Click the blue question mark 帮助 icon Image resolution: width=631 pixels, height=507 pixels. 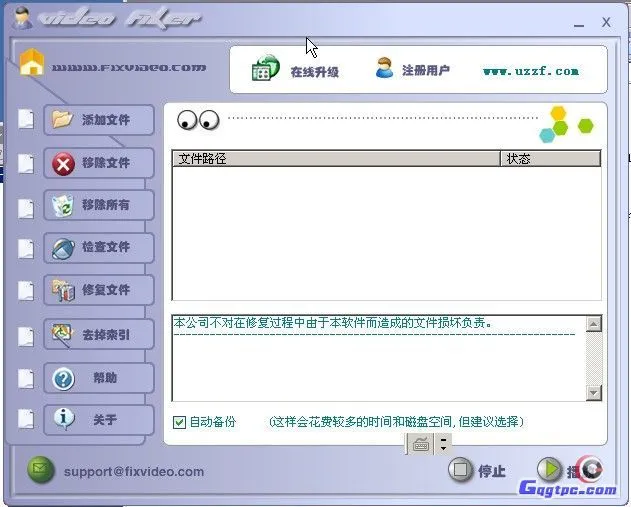click(x=63, y=379)
